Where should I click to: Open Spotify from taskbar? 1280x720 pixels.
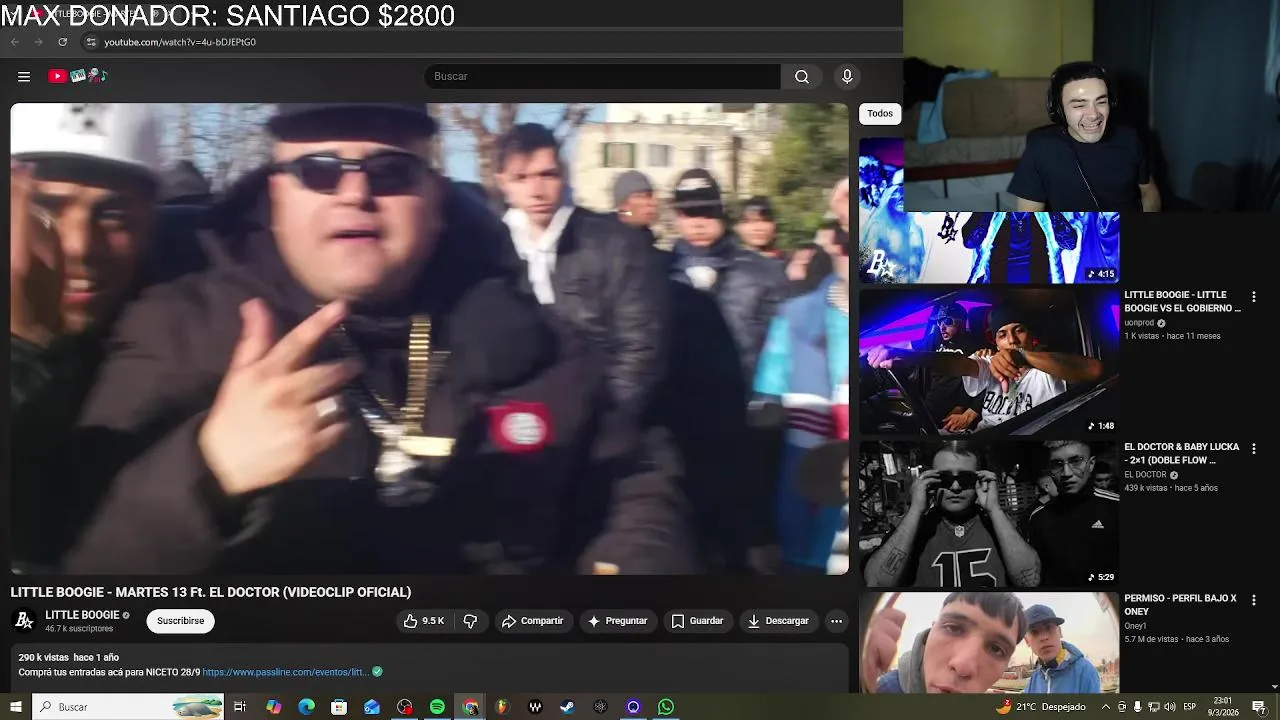(x=437, y=707)
